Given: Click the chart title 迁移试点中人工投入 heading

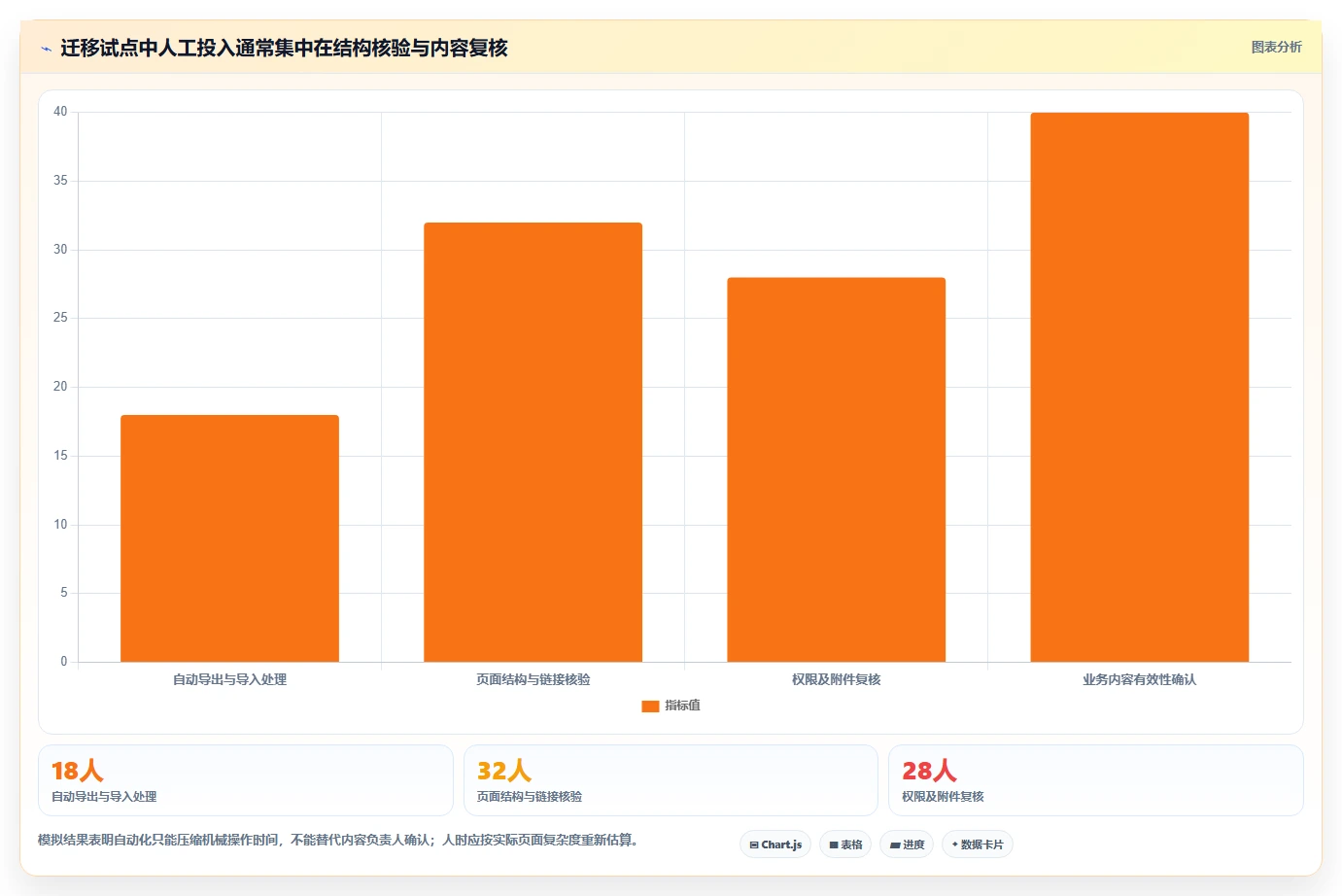Looking at the screenshot, I should point(284,48).
